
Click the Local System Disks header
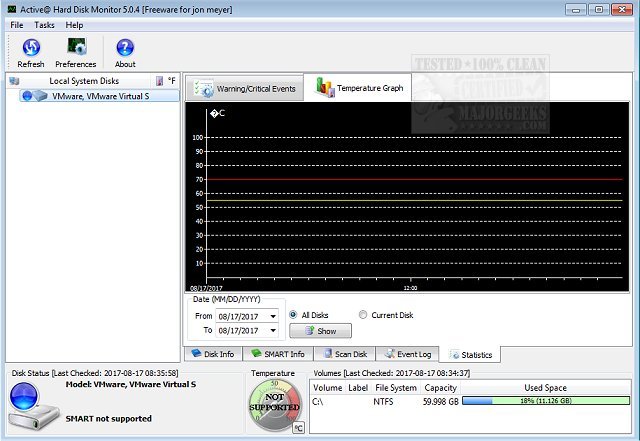[x=84, y=81]
